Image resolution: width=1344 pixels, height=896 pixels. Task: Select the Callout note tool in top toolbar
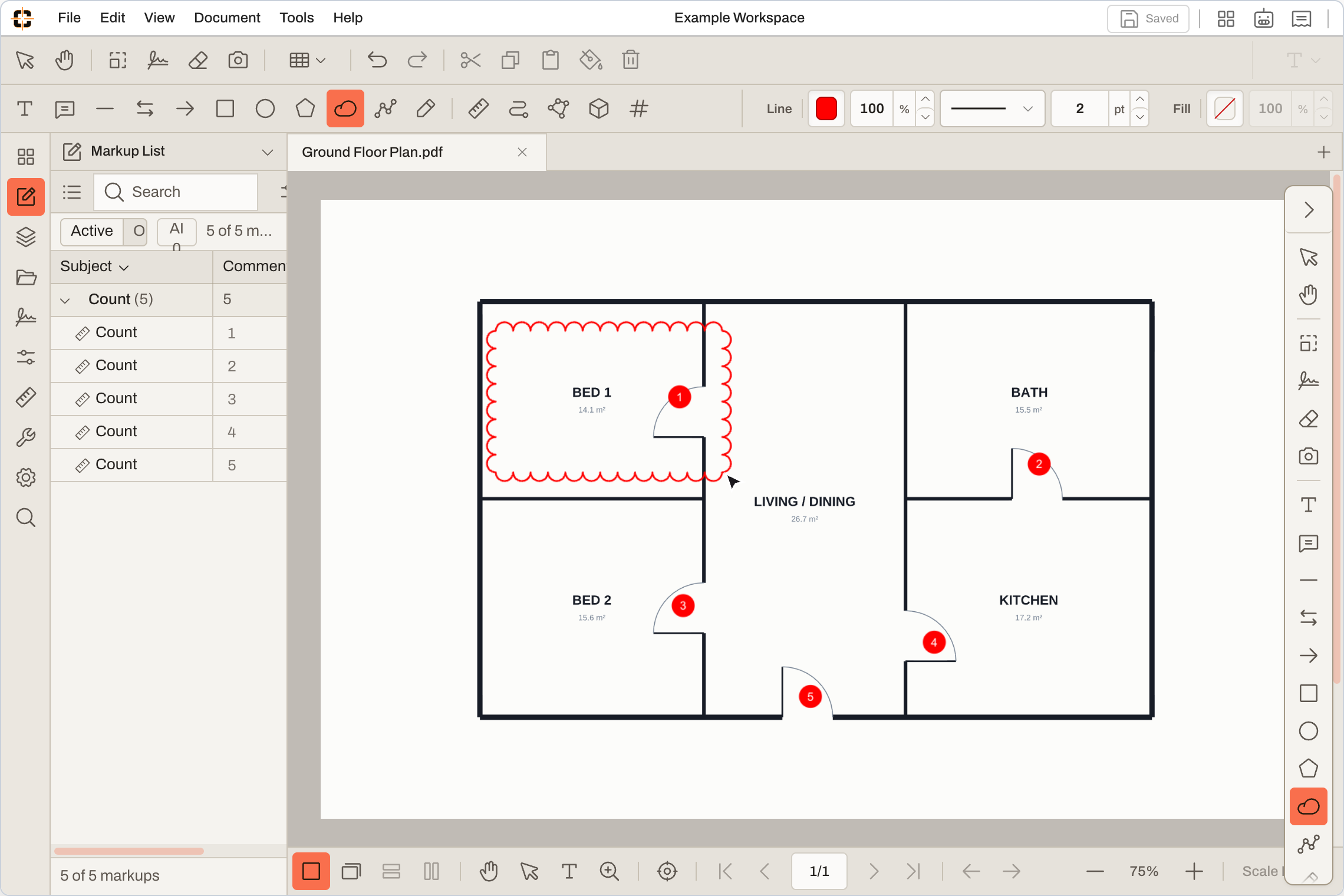pos(64,108)
